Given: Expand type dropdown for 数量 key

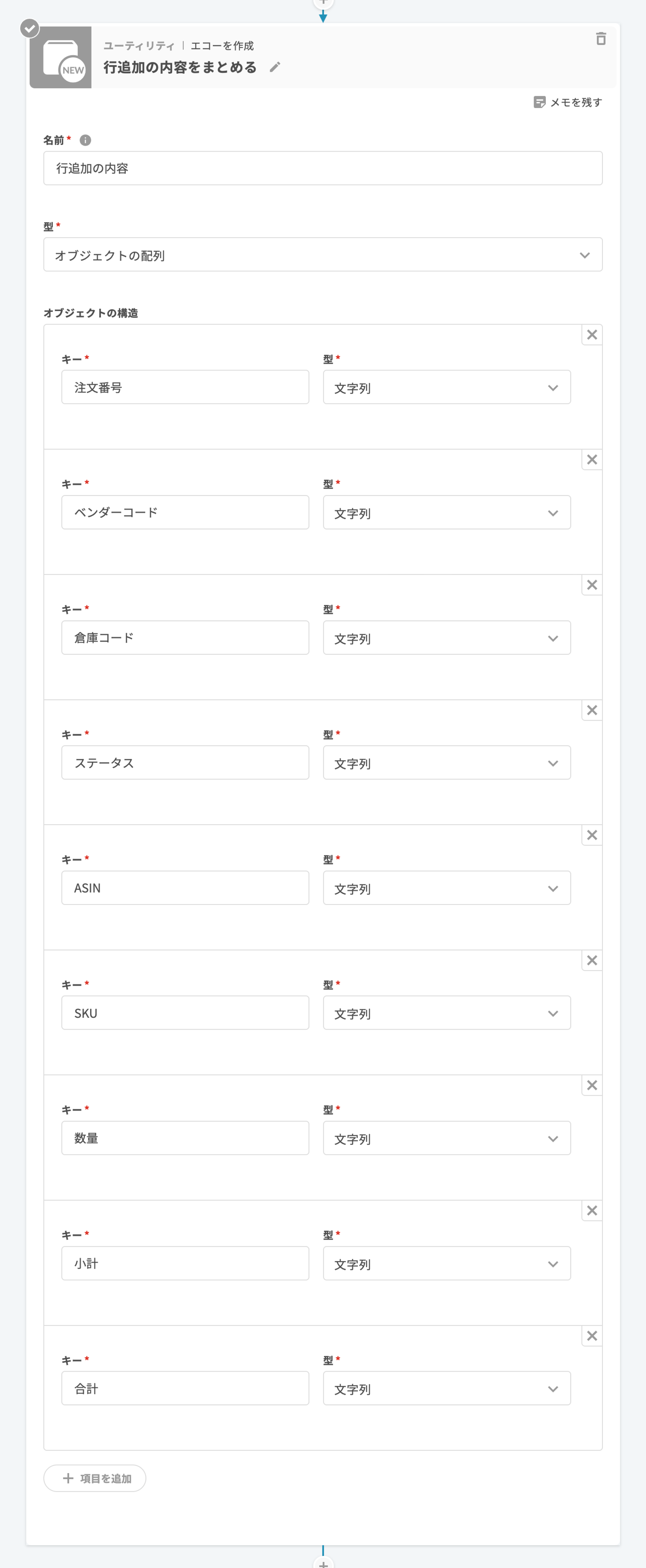Looking at the screenshot, I should point(446,1138).
